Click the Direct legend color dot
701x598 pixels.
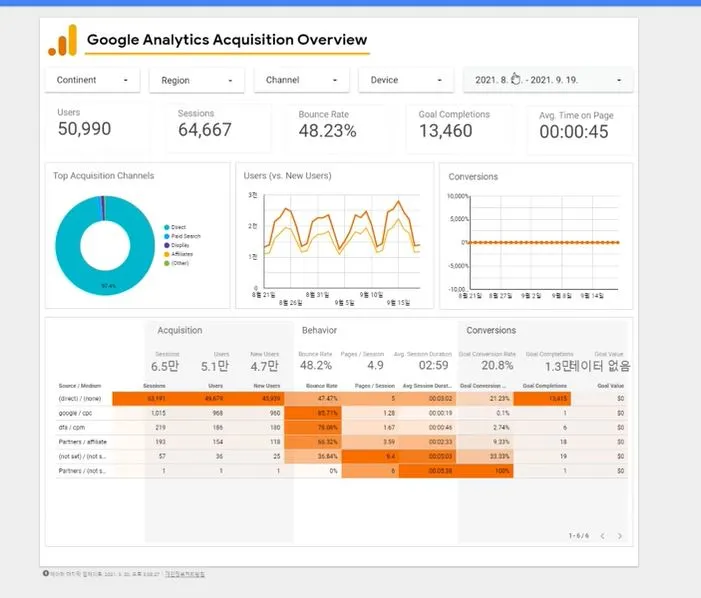[167, 227]
